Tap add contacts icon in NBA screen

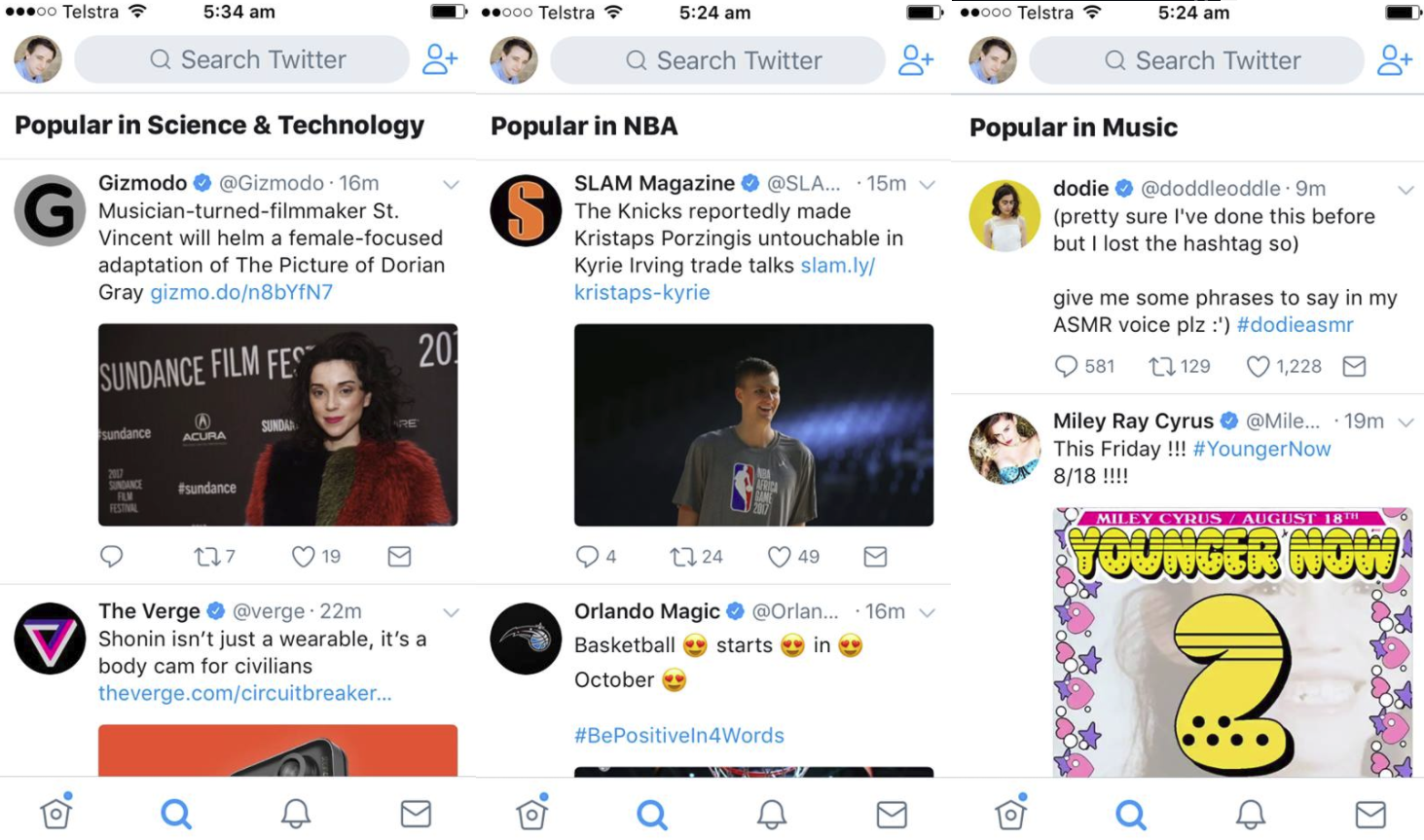click(916, 60)
